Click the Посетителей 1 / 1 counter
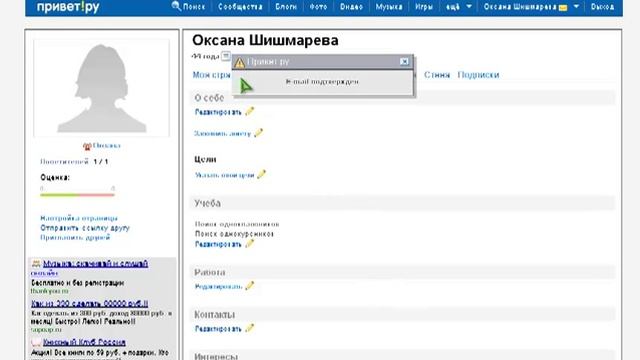Screen dimensions: 640x360 click(x=74, y=162)
